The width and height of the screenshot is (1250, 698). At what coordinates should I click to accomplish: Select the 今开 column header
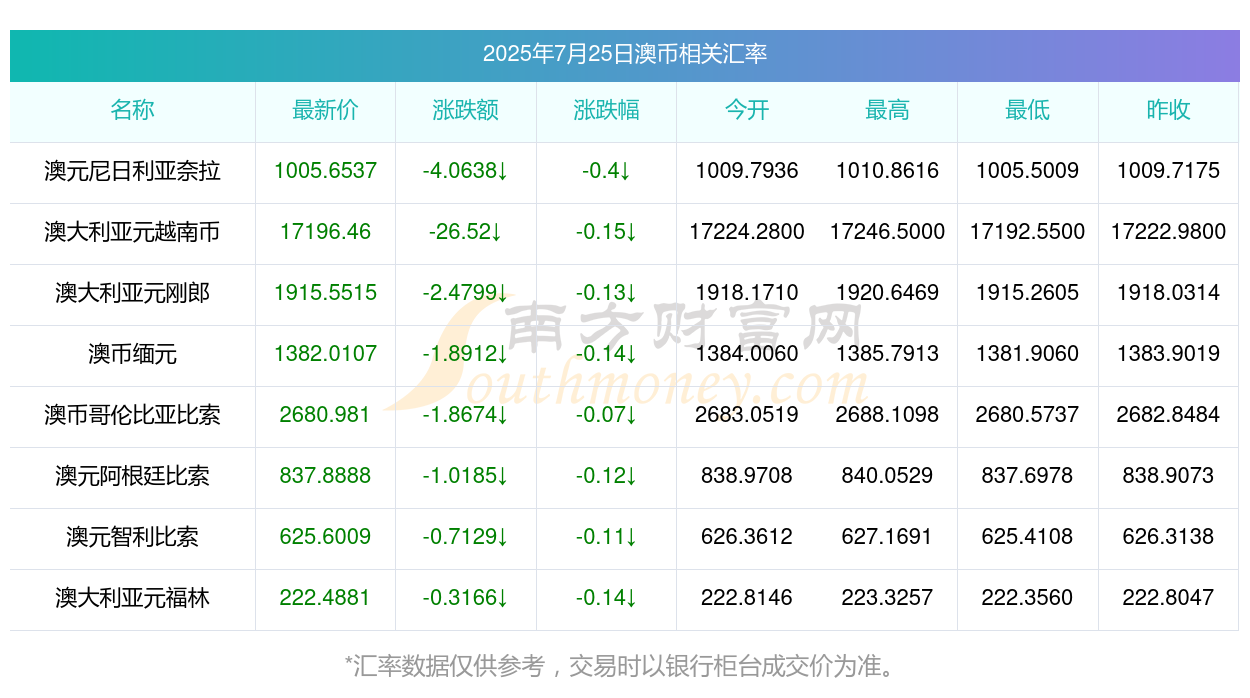747,110
